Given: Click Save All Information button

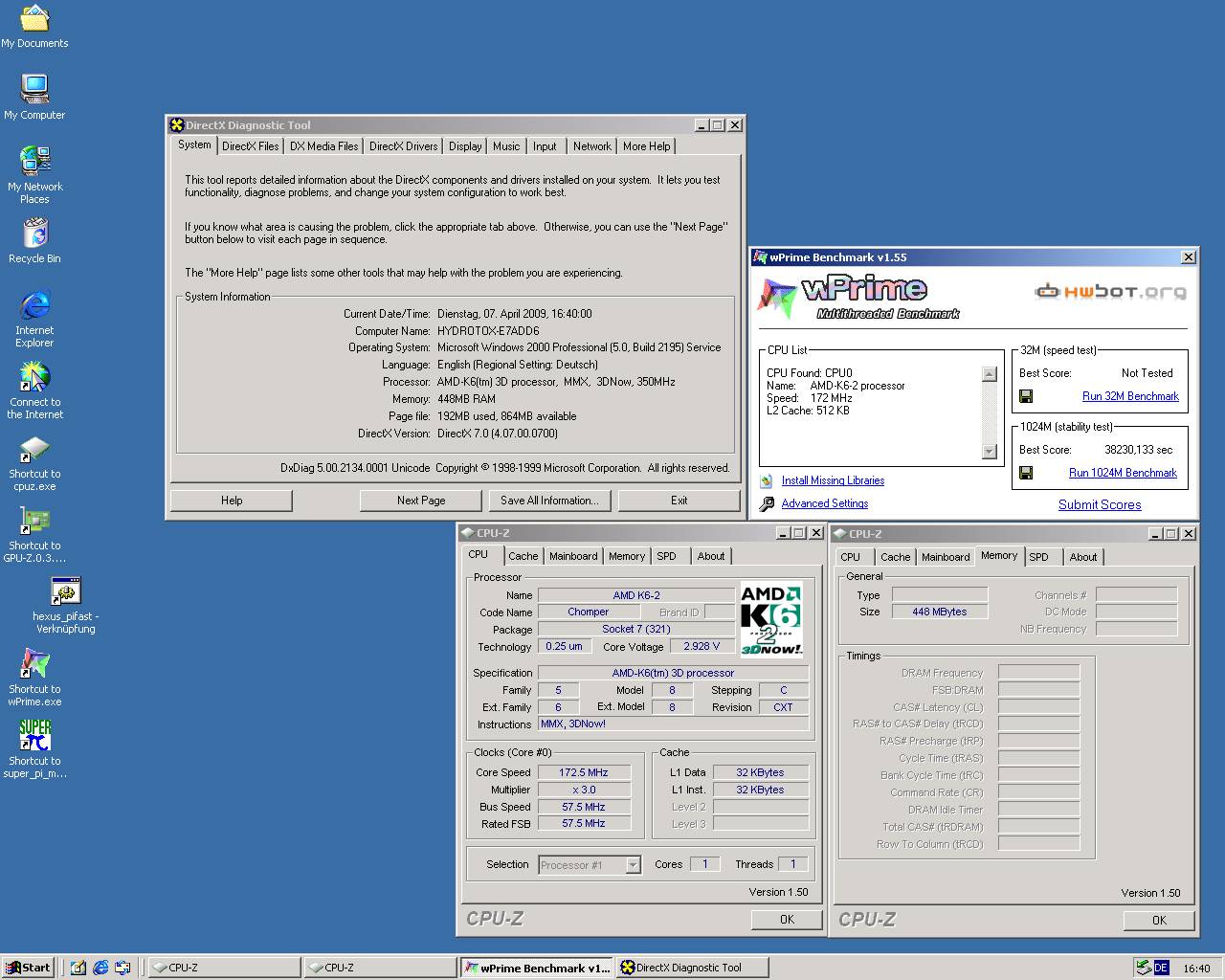Looking at the screenshot, I should [549, 501].
